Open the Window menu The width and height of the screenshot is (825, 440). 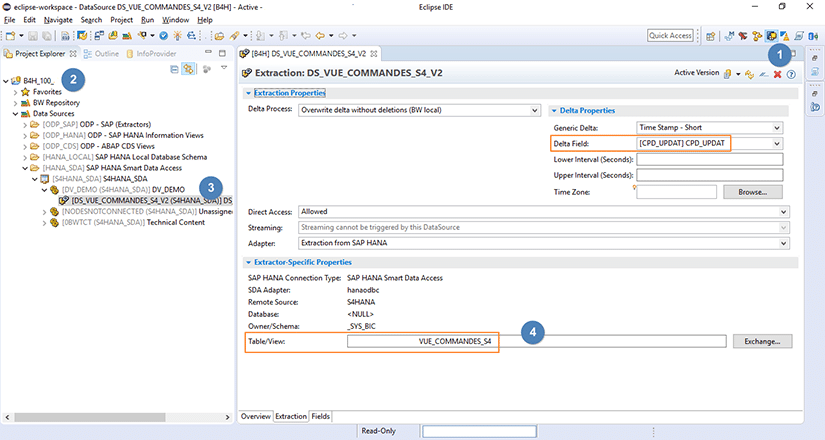click(175, 20)
